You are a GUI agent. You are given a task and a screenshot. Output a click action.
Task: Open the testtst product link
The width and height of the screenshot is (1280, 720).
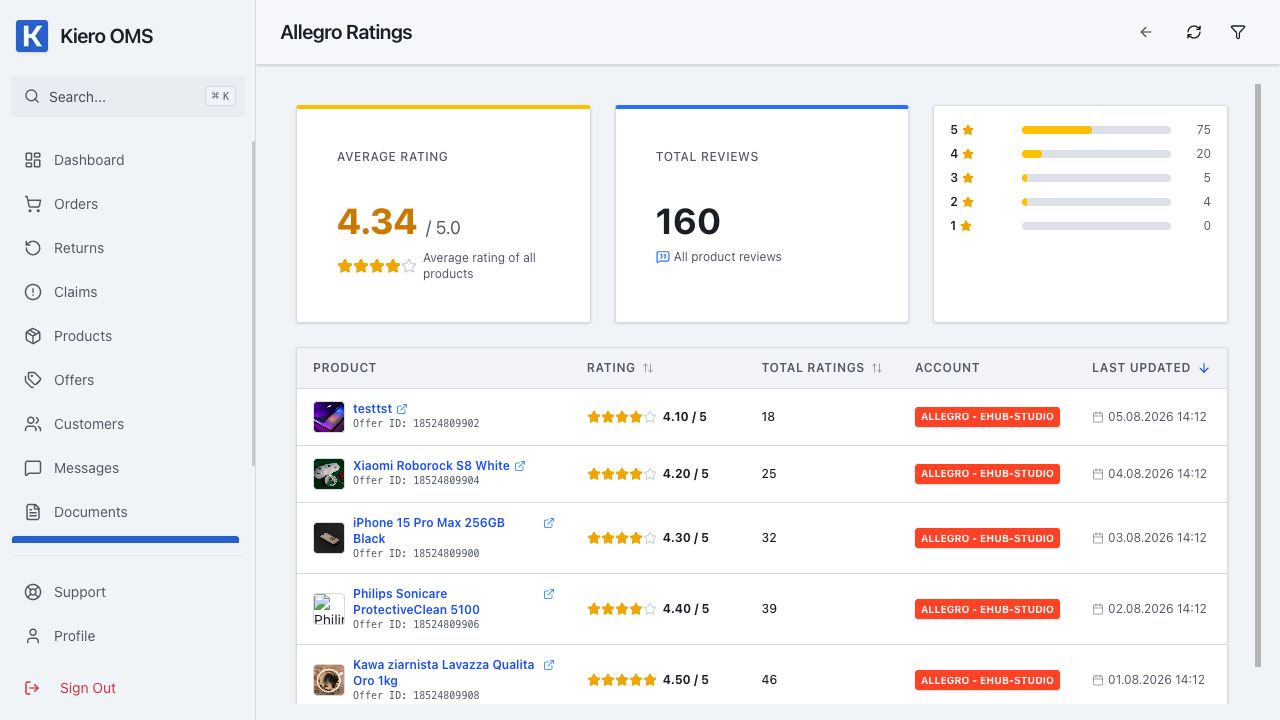click(372, 409)
